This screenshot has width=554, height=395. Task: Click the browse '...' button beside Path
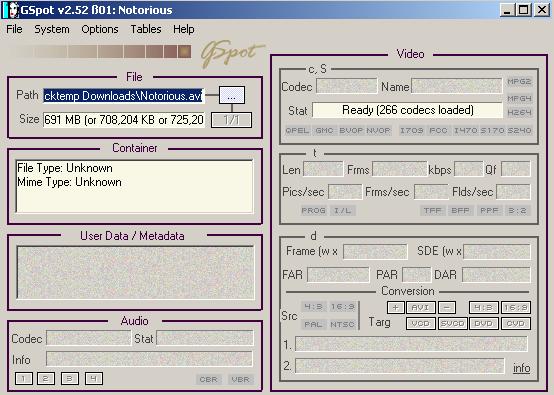[x=232, y=95]
